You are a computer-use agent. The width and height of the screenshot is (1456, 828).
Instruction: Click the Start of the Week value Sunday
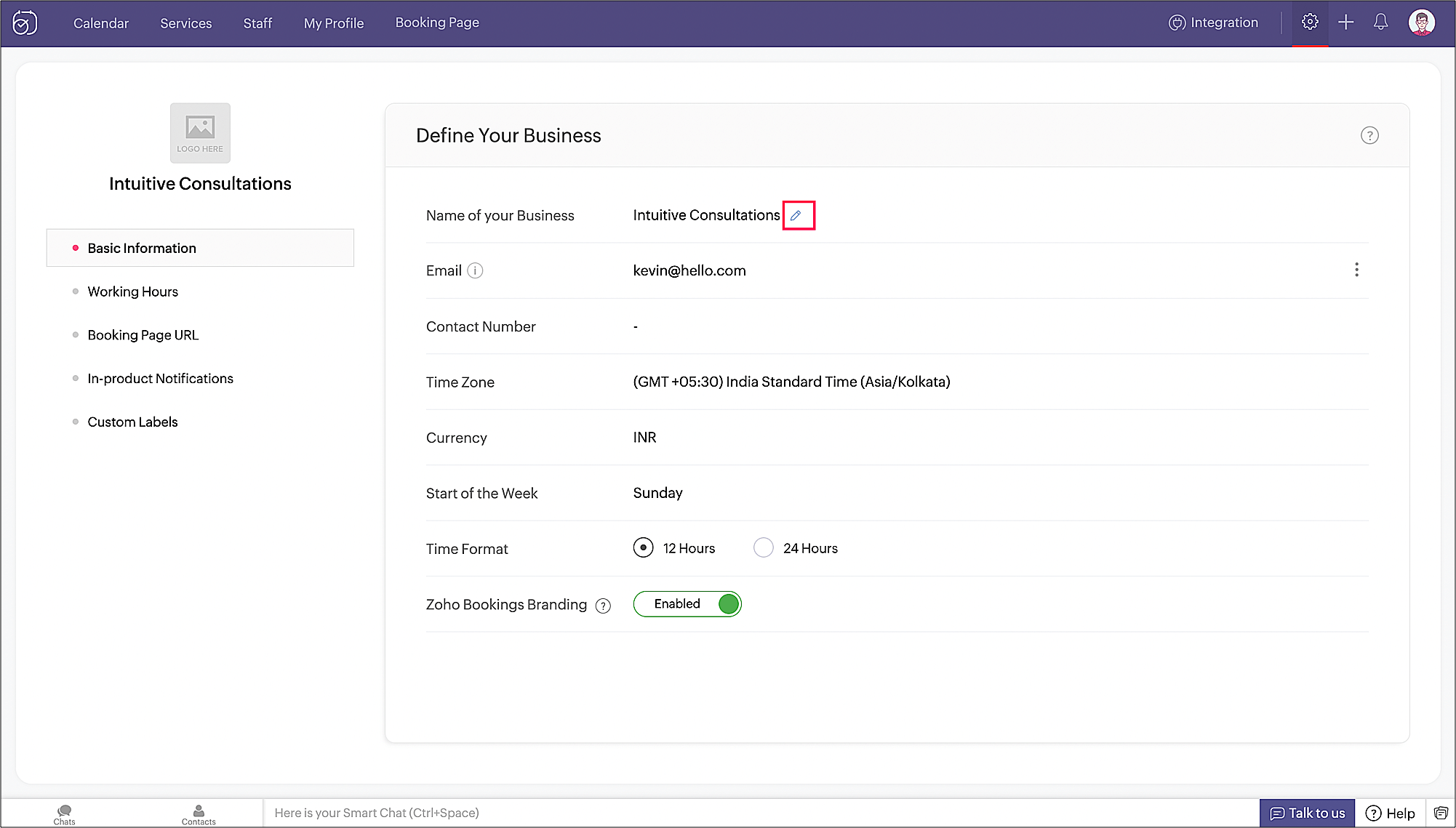coord(657,493)
